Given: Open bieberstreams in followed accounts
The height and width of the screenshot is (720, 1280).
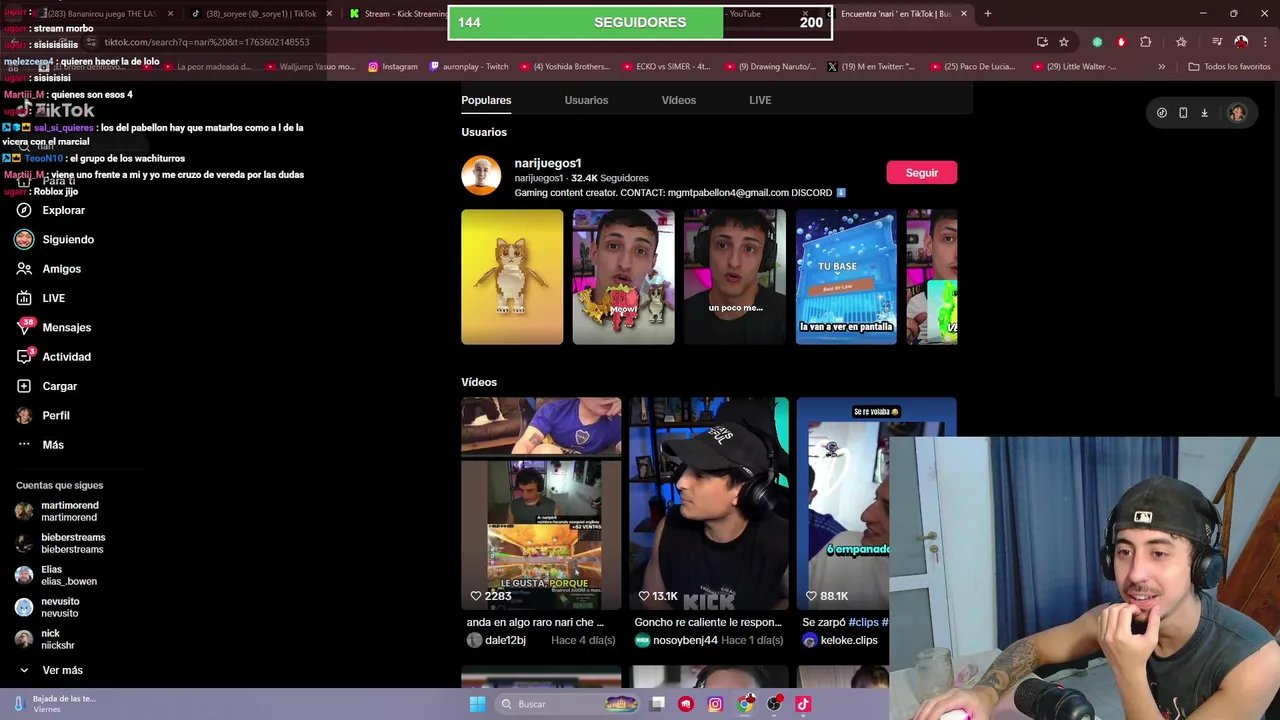Looking at the screenshot, I should point(61,543).
